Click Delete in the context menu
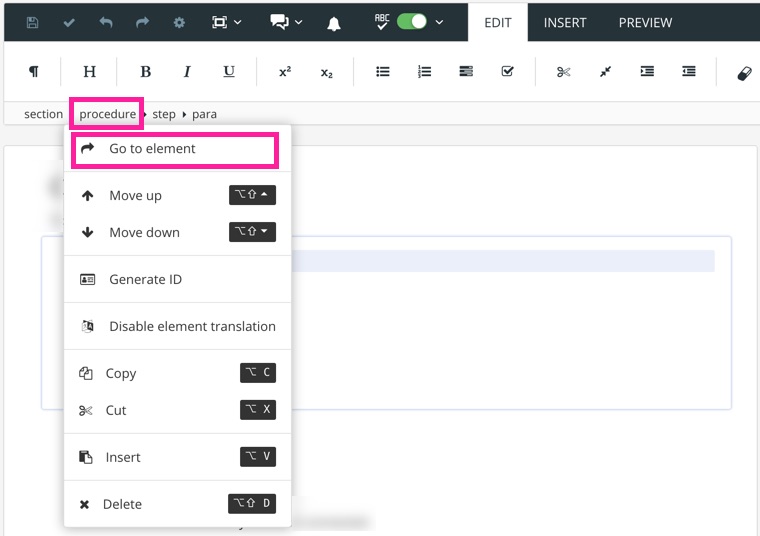760x536 pixels. 122,504
